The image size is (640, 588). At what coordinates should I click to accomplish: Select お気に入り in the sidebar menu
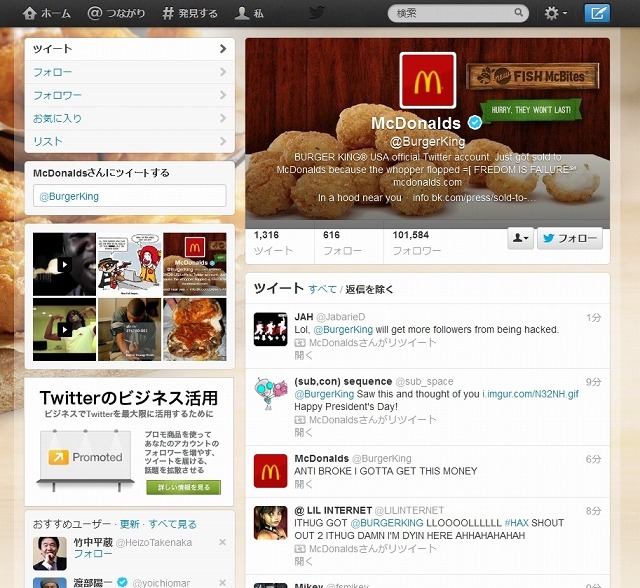tap(130, 119)
